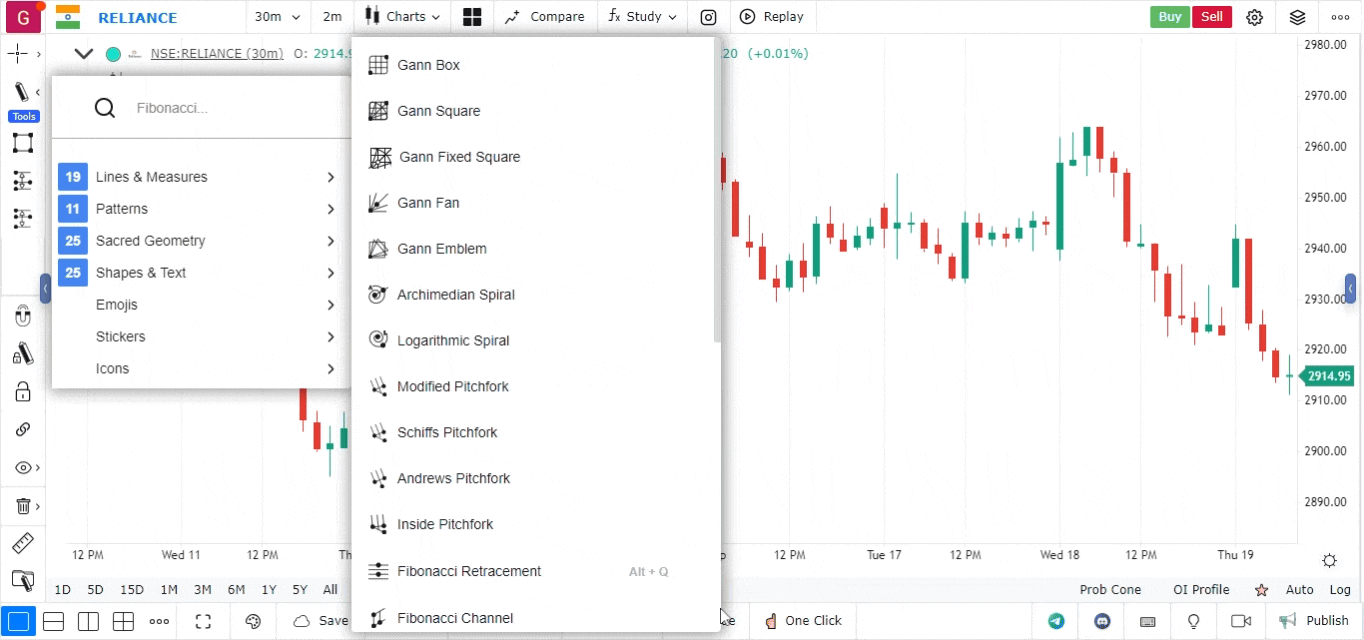Toggle the Log scale option
1364x640 pixels.
[x=1340, y=590]
